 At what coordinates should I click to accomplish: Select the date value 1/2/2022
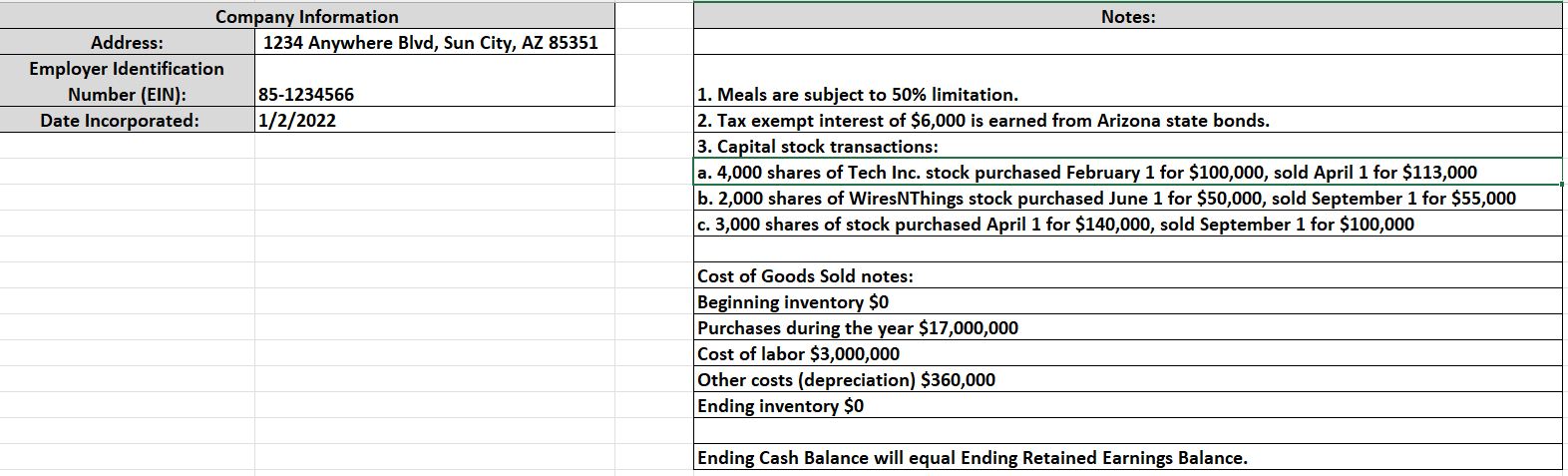pos(435,120)
